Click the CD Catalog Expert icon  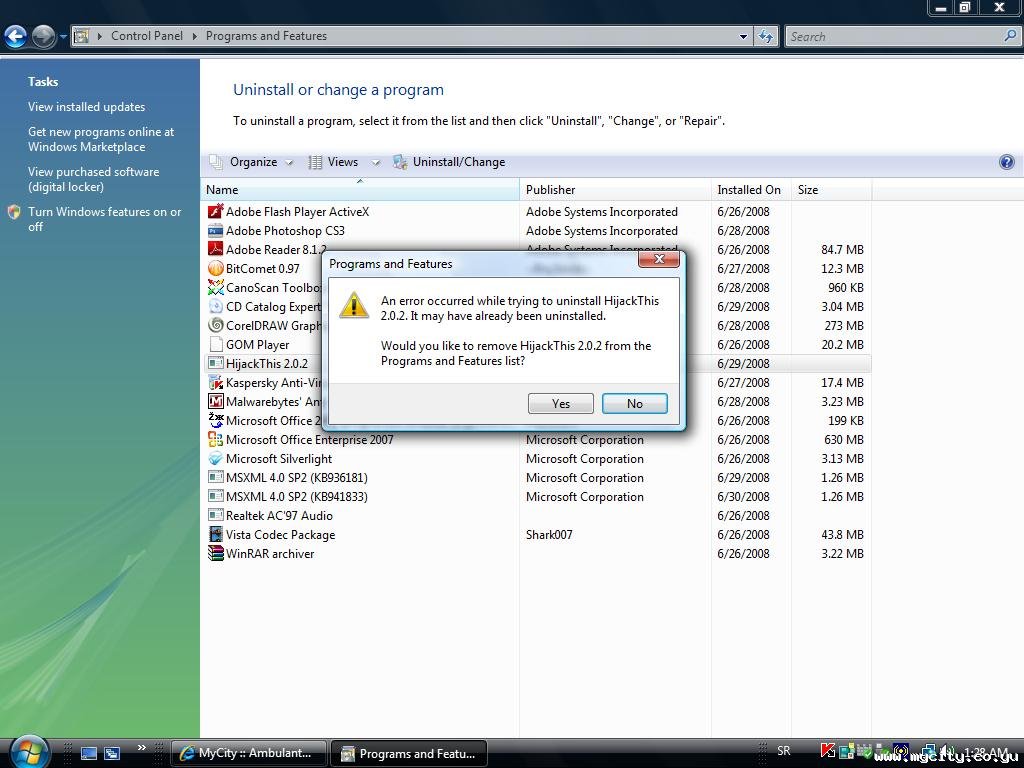(216, 306)
